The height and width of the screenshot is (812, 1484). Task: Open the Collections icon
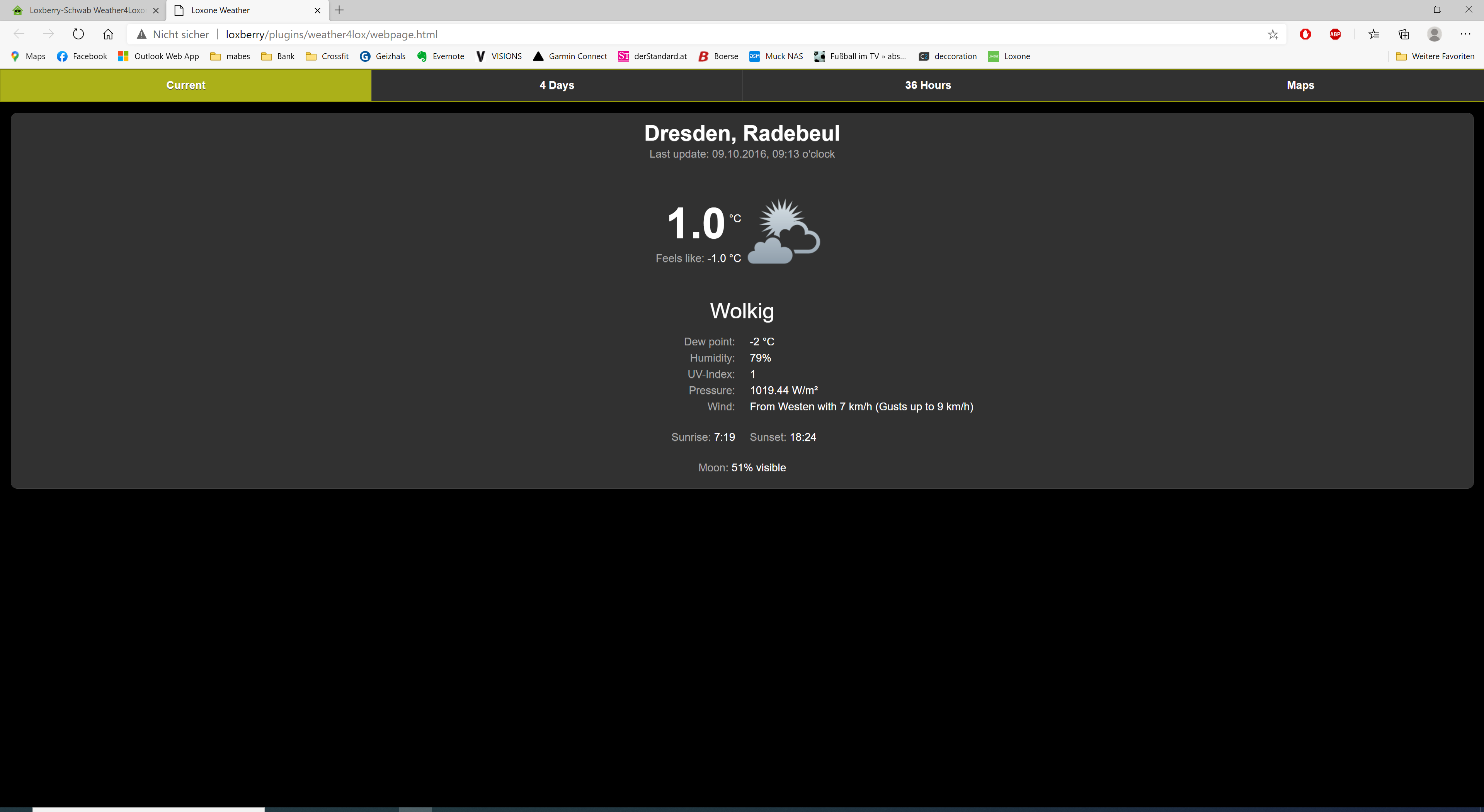click(1404, 34)
